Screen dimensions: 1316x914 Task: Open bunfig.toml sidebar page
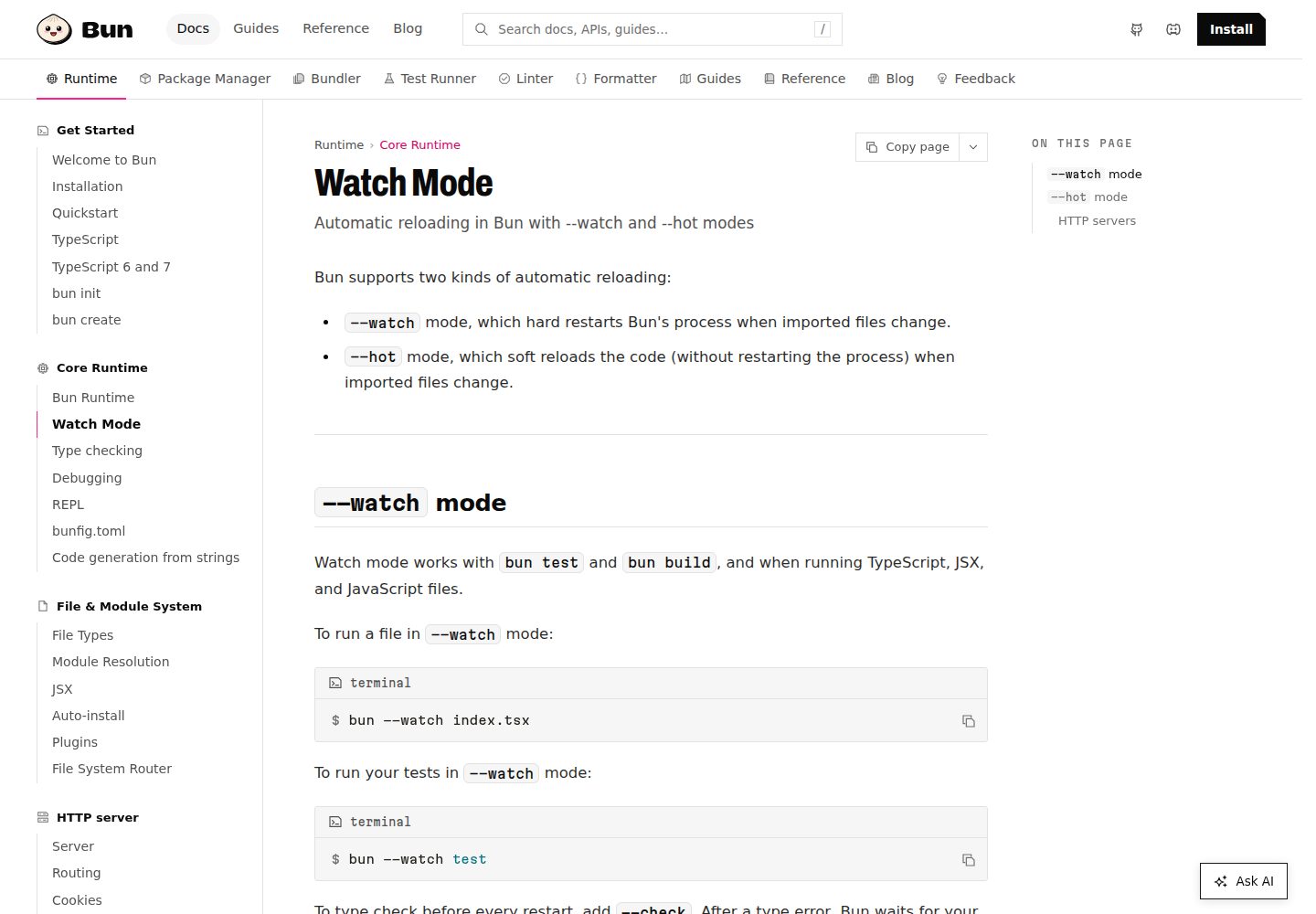(x=89, y=531)
